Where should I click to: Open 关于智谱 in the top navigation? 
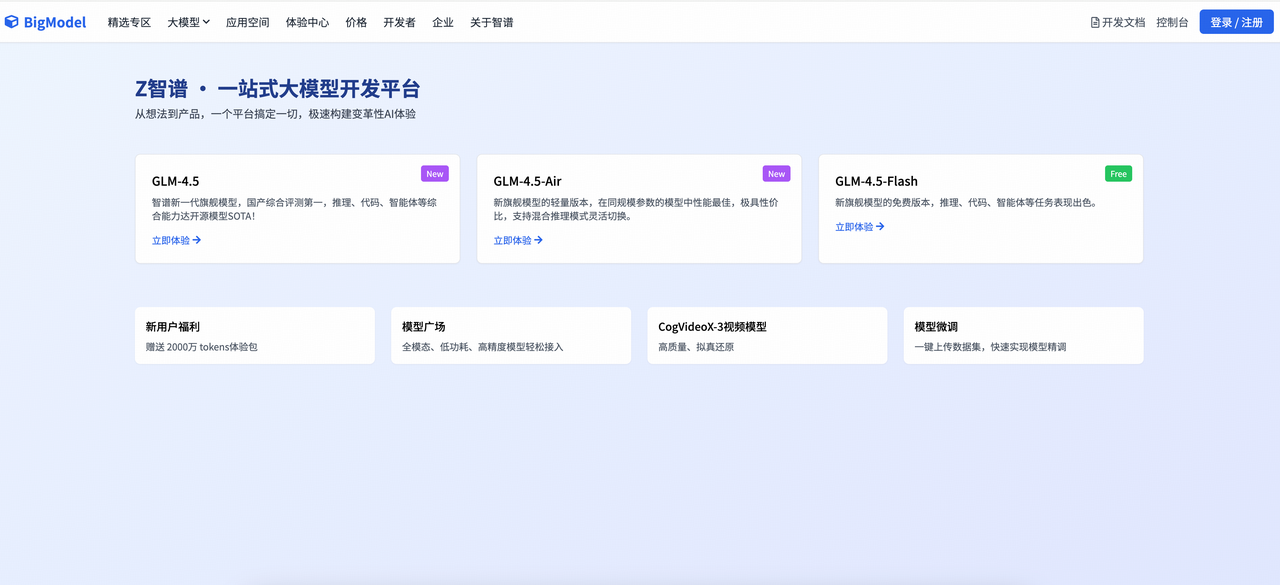tap(492, 22)
